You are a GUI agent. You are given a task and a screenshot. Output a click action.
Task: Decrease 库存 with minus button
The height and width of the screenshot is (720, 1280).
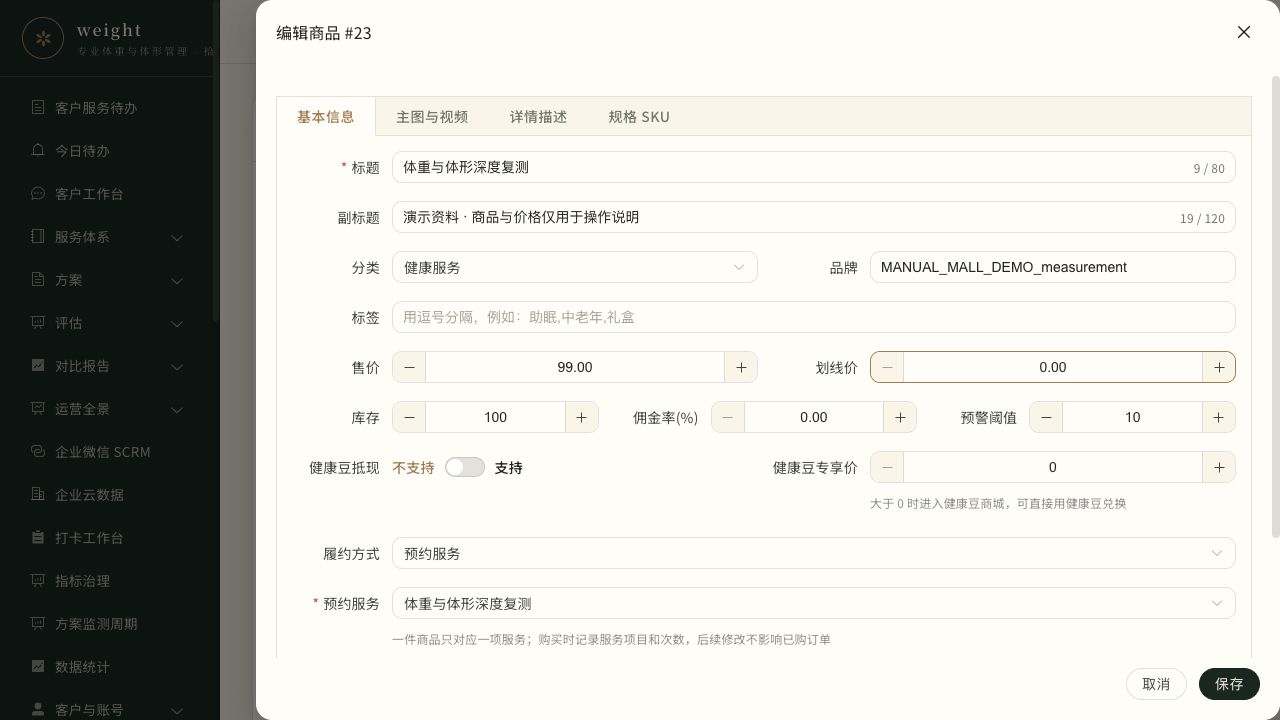click(x=409, y=417)
